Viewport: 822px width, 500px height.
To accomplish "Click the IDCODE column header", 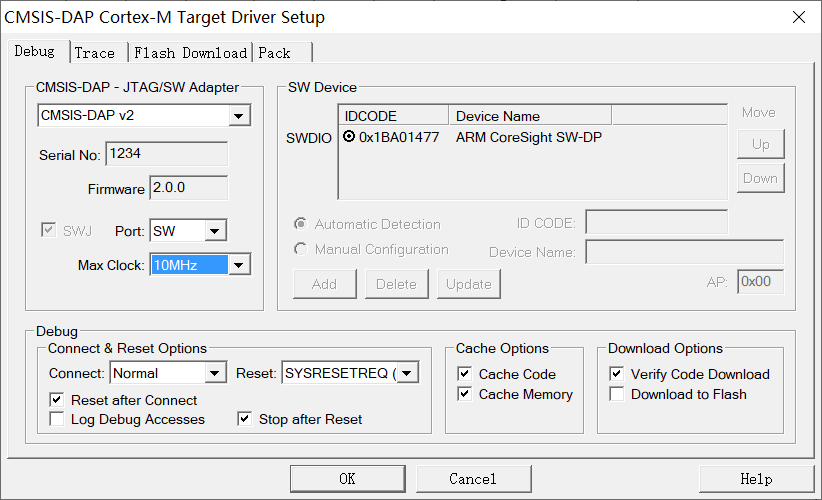I will 394,116.
